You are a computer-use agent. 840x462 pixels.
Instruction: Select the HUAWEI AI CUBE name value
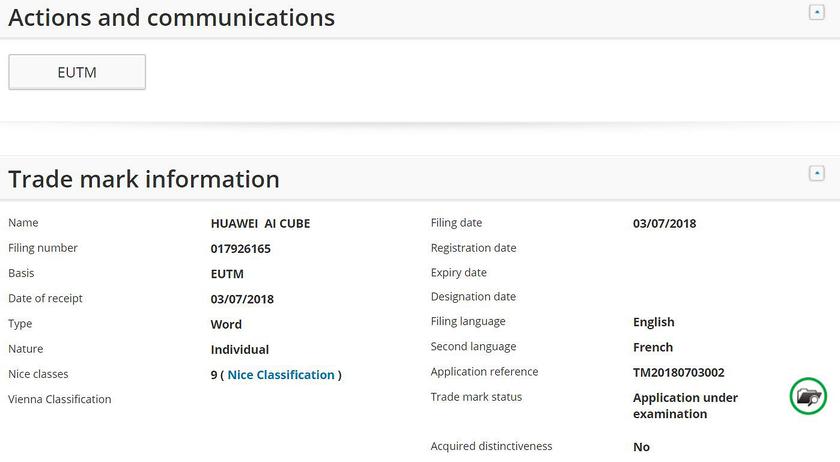tap(260, 224)
